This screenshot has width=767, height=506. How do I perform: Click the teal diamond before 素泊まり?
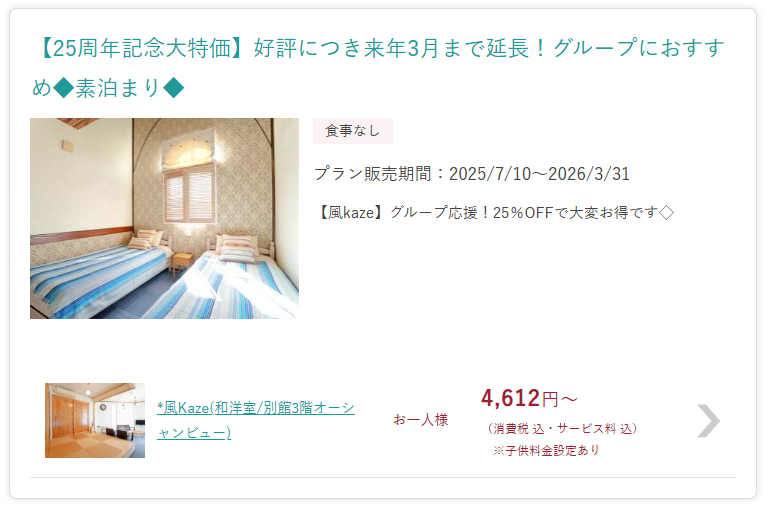(x=64, y=88)
